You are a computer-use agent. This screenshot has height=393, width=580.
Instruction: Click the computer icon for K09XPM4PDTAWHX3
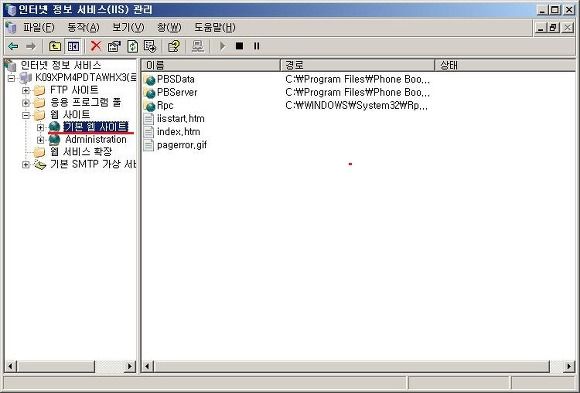click(26, 78)
